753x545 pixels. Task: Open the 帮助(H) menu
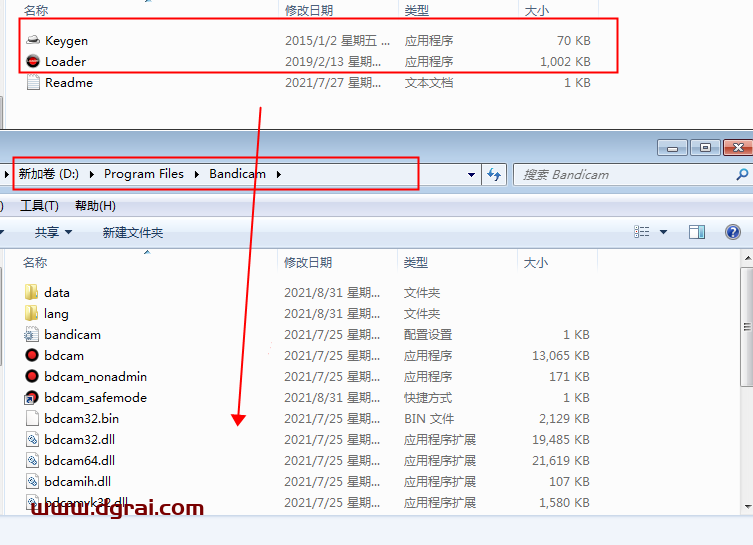[x=96, y=206]
